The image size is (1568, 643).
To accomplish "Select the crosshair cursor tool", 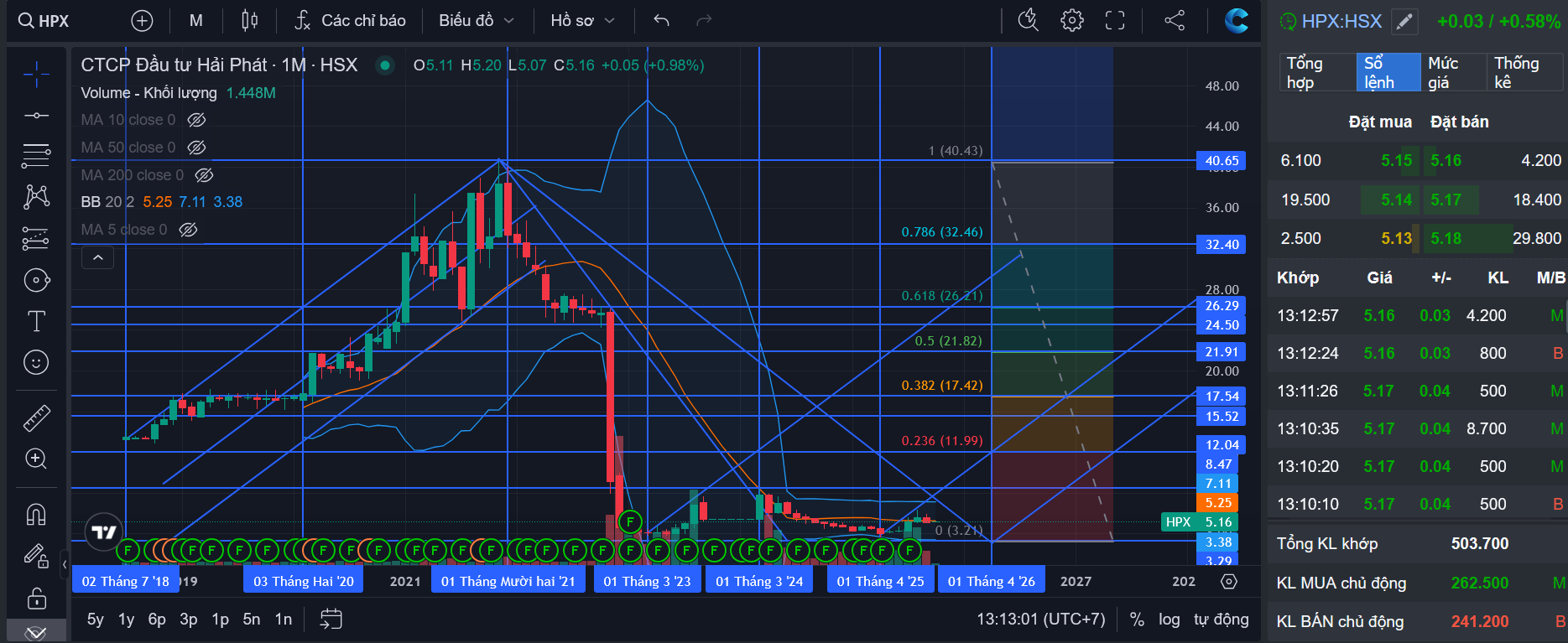I will 36,75.
